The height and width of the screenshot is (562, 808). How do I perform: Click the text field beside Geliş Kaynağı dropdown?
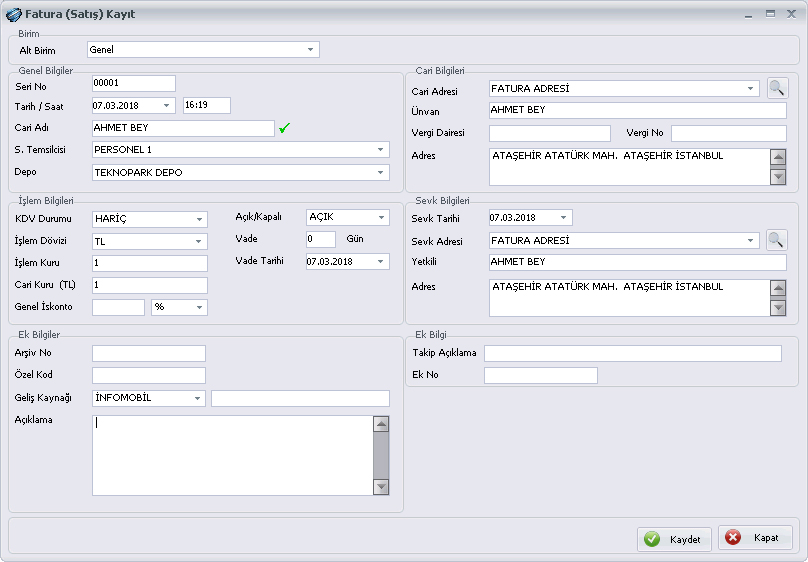[300, 398]
